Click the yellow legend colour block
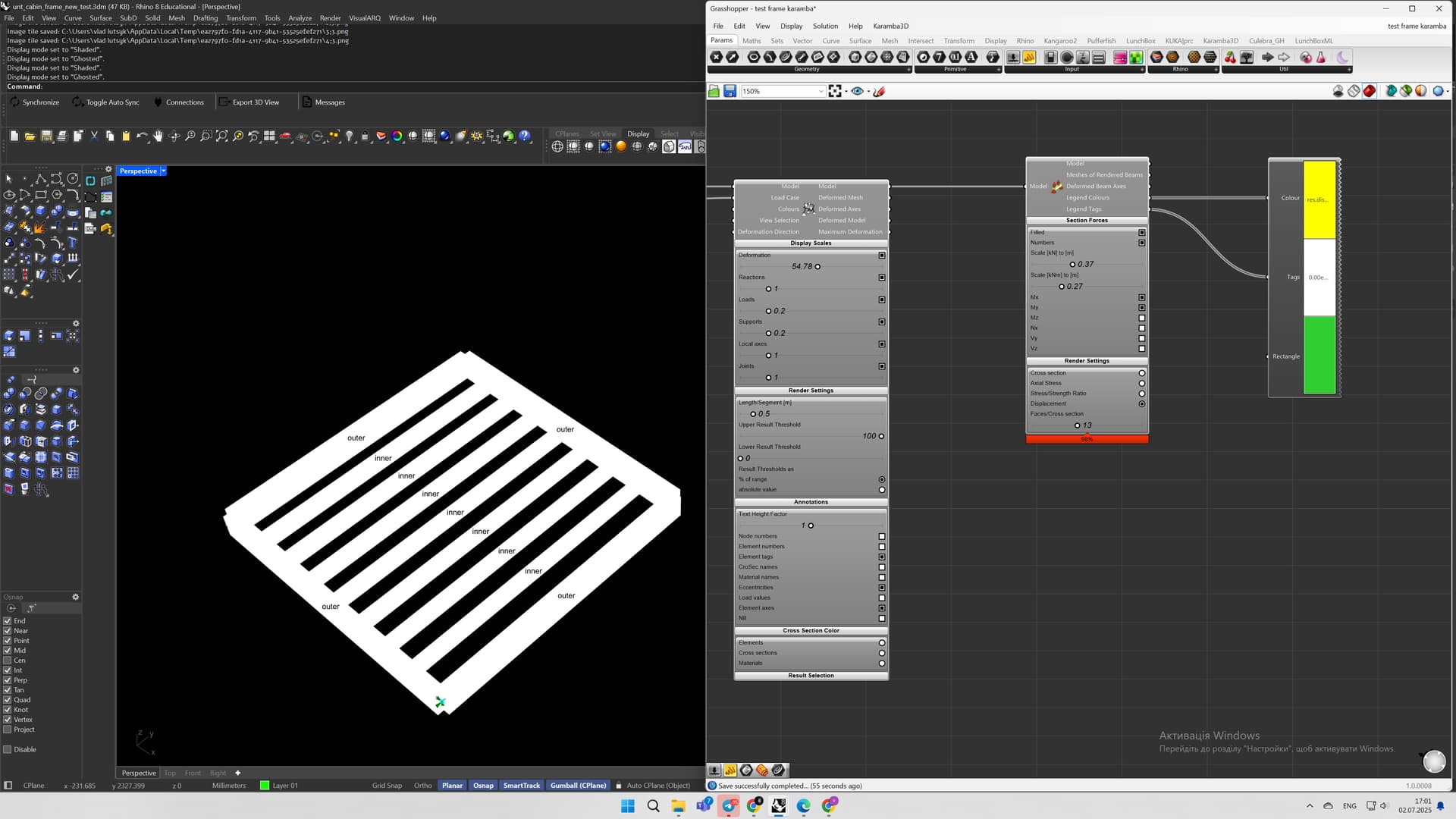The width and height of the screenshot is (1456, 819). point(1319,200)
